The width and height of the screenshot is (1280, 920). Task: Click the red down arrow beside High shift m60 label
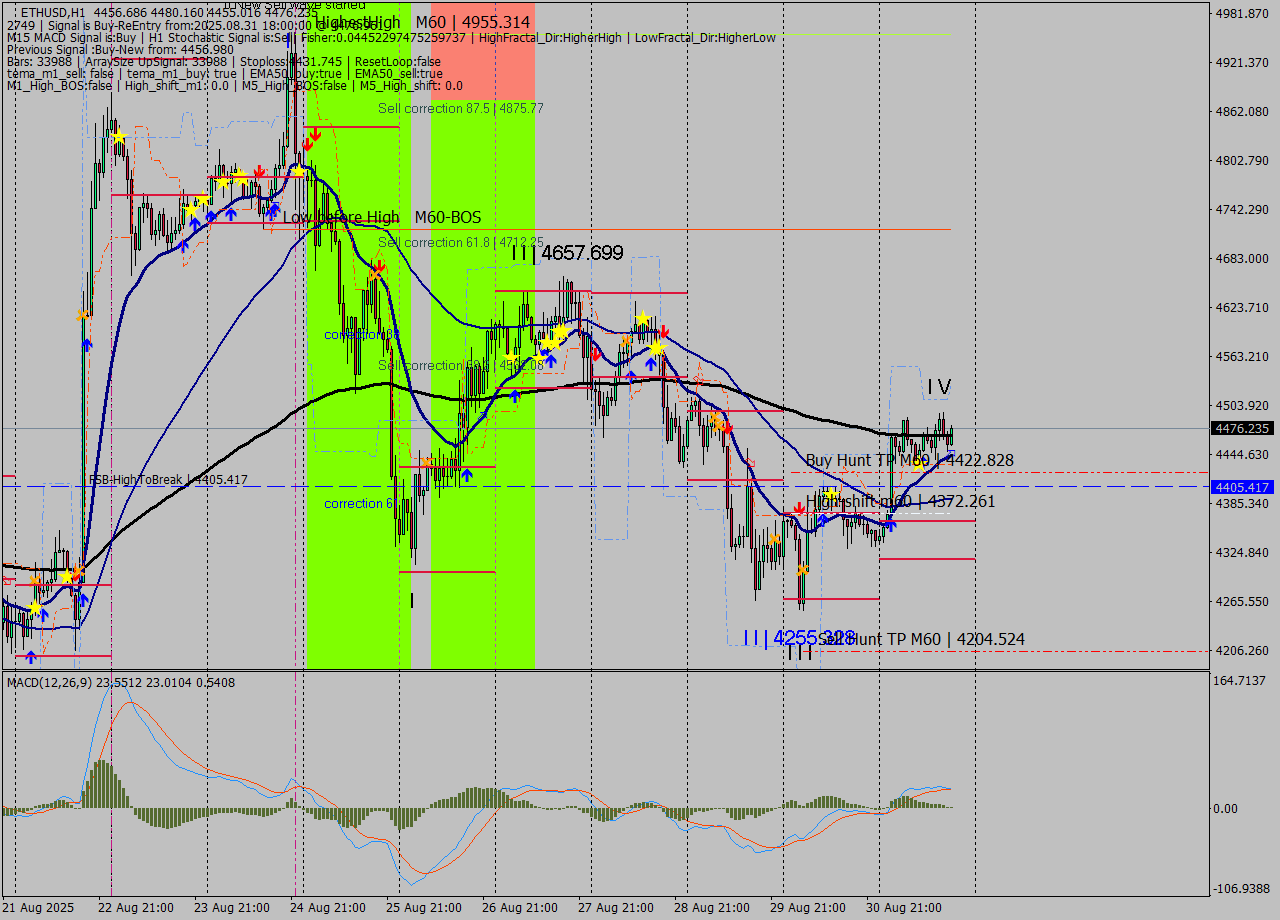pyautogui.click(x=799, y=509)
